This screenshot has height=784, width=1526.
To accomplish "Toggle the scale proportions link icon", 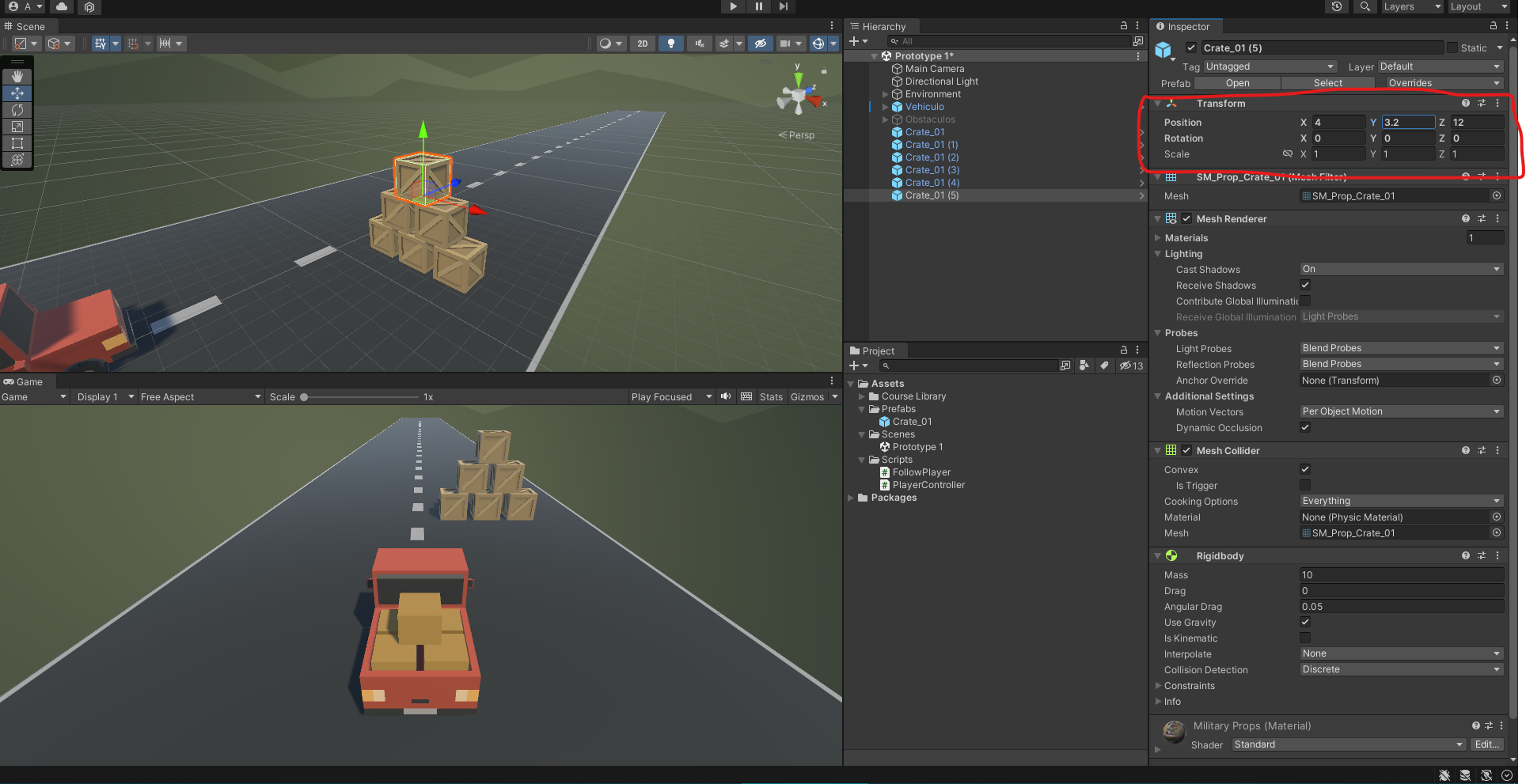I will (x=1287, y=153).
